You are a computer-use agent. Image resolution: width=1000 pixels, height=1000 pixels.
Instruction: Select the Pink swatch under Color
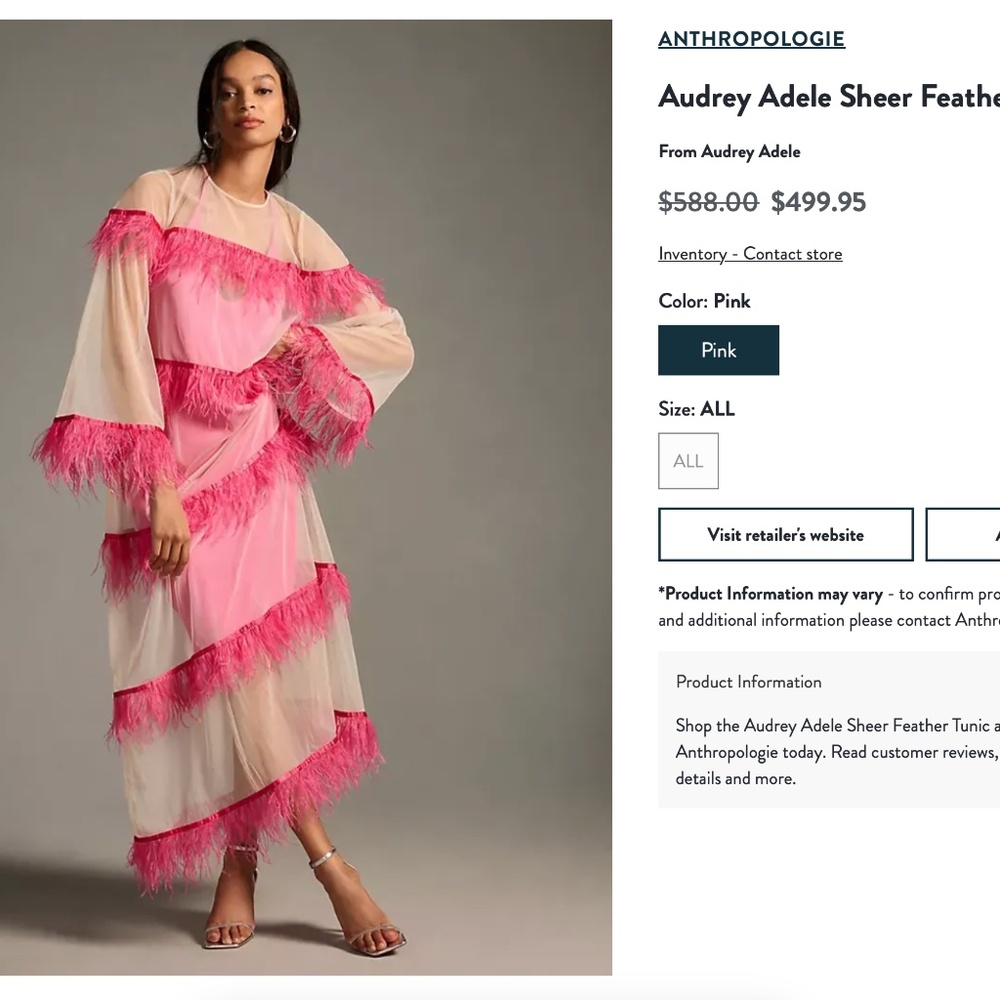(718, 350)
